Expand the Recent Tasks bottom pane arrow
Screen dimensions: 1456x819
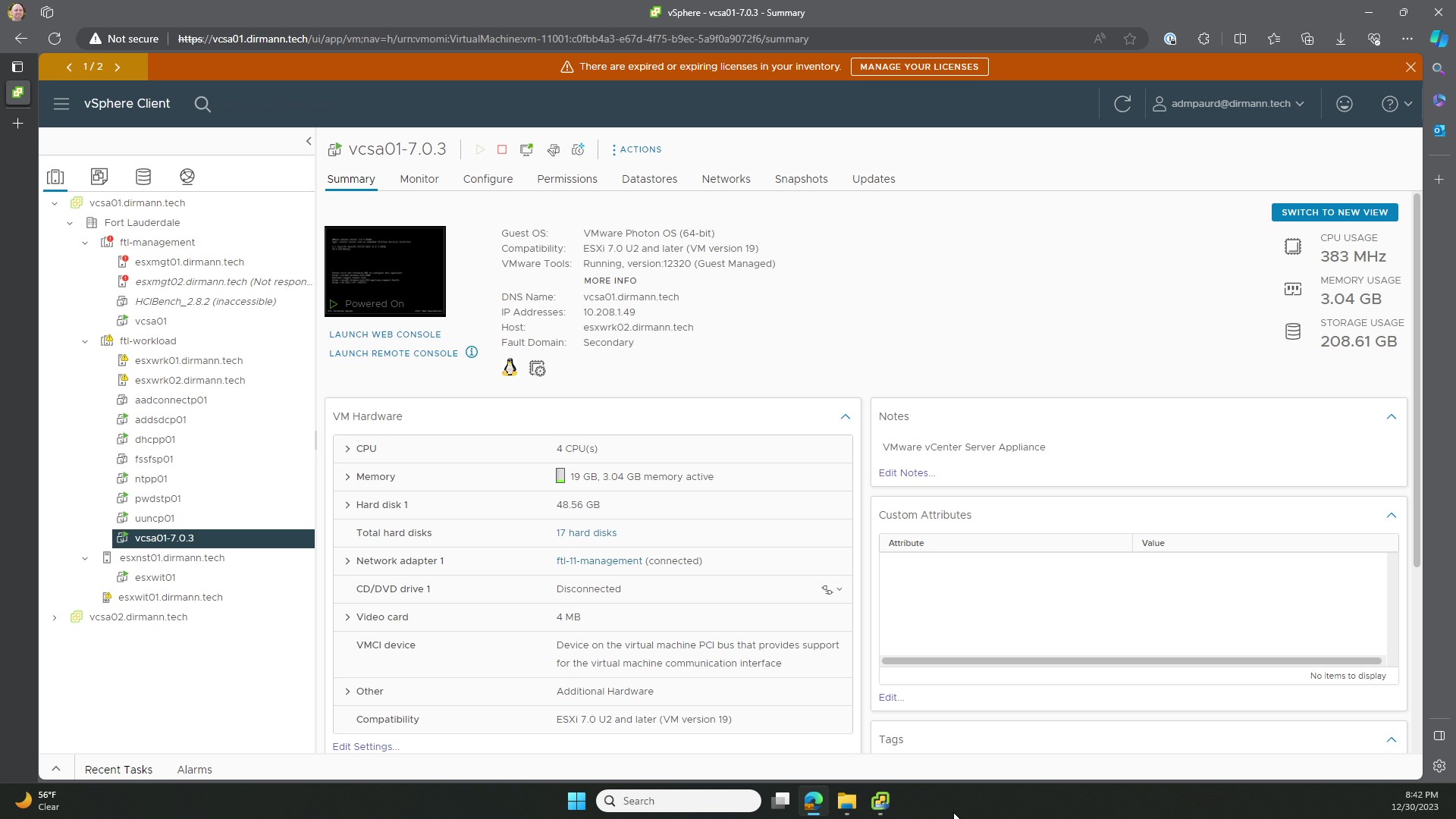point(56,769)
